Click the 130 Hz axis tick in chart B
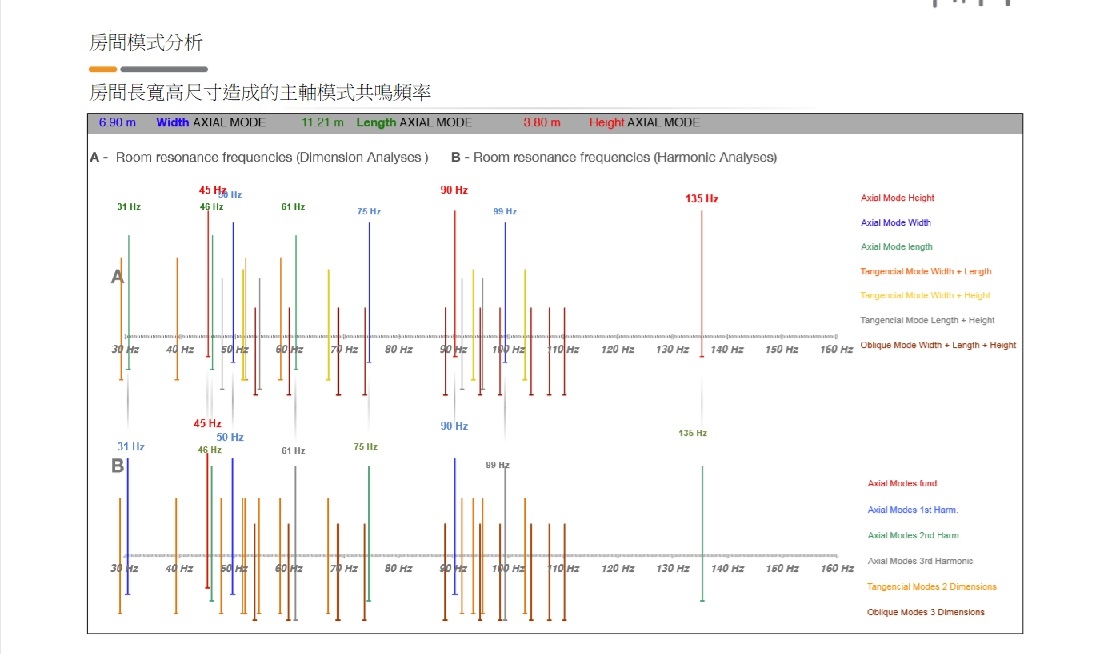The width and height of the screenshot is (1110, 654). point(673,568)
